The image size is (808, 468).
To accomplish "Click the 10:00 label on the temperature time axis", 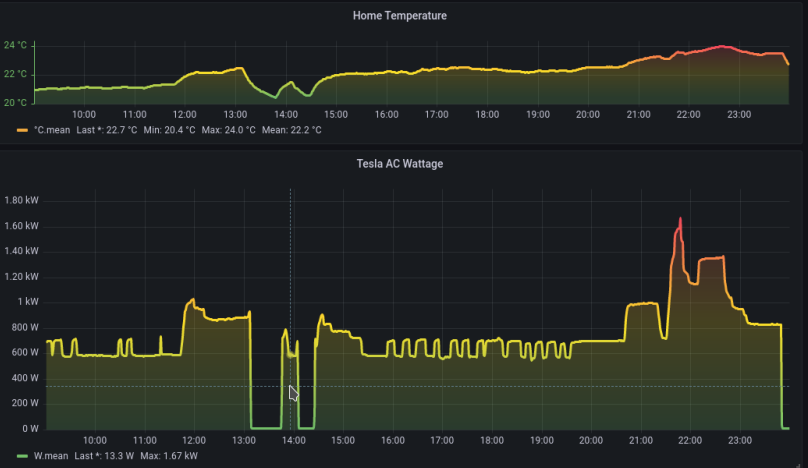I will [84, 114].
